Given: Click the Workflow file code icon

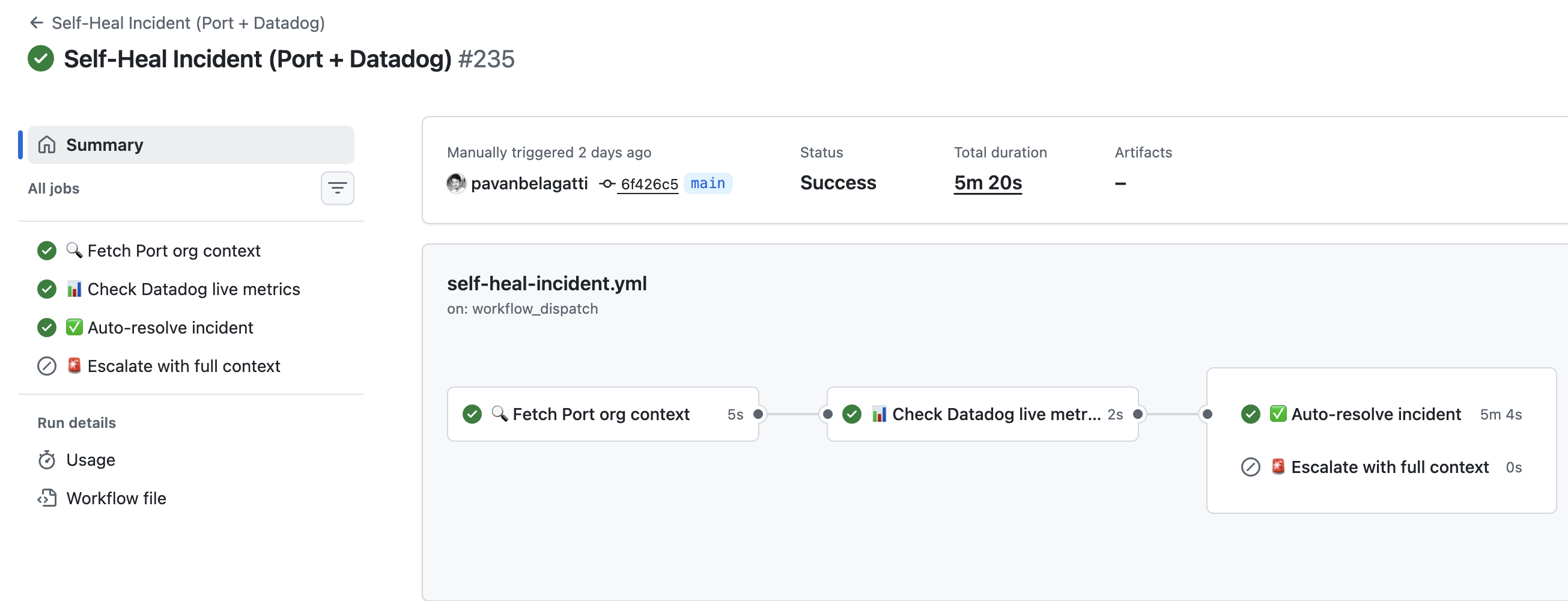Looking at the screenshot, I should pyautogui.click(x=47, y=498).
